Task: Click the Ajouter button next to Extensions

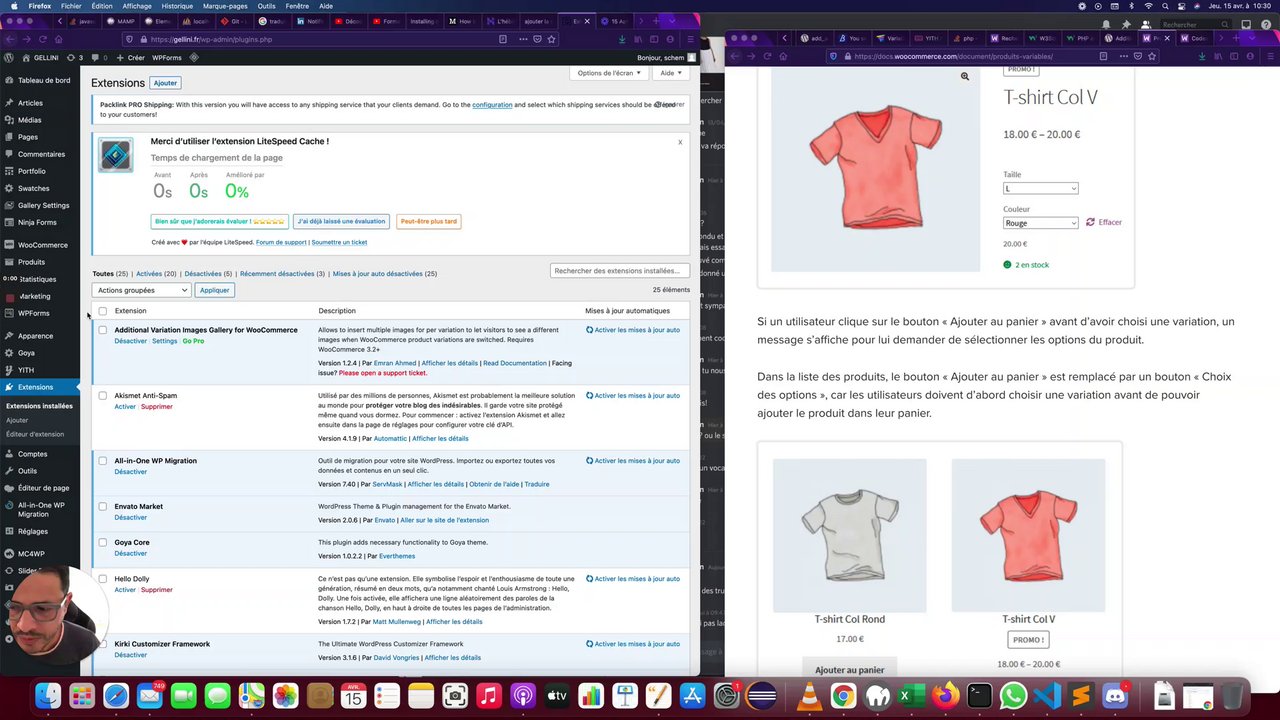Action: (x=165, y=83)
